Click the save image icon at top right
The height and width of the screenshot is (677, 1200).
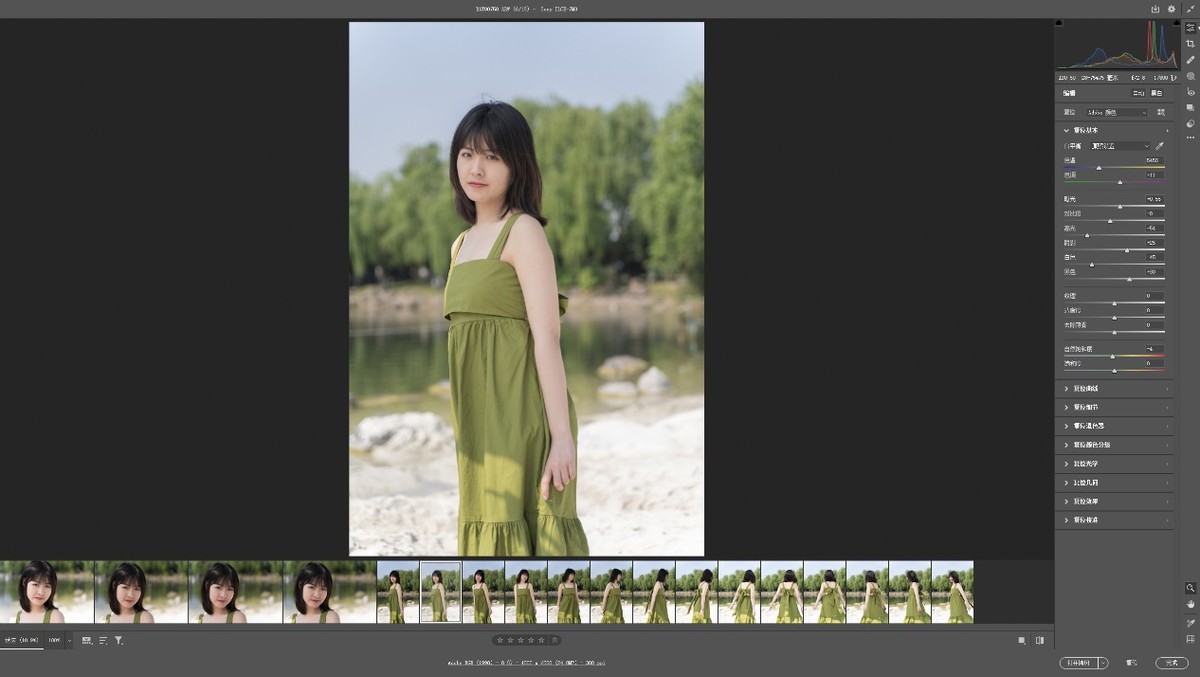1155,9
